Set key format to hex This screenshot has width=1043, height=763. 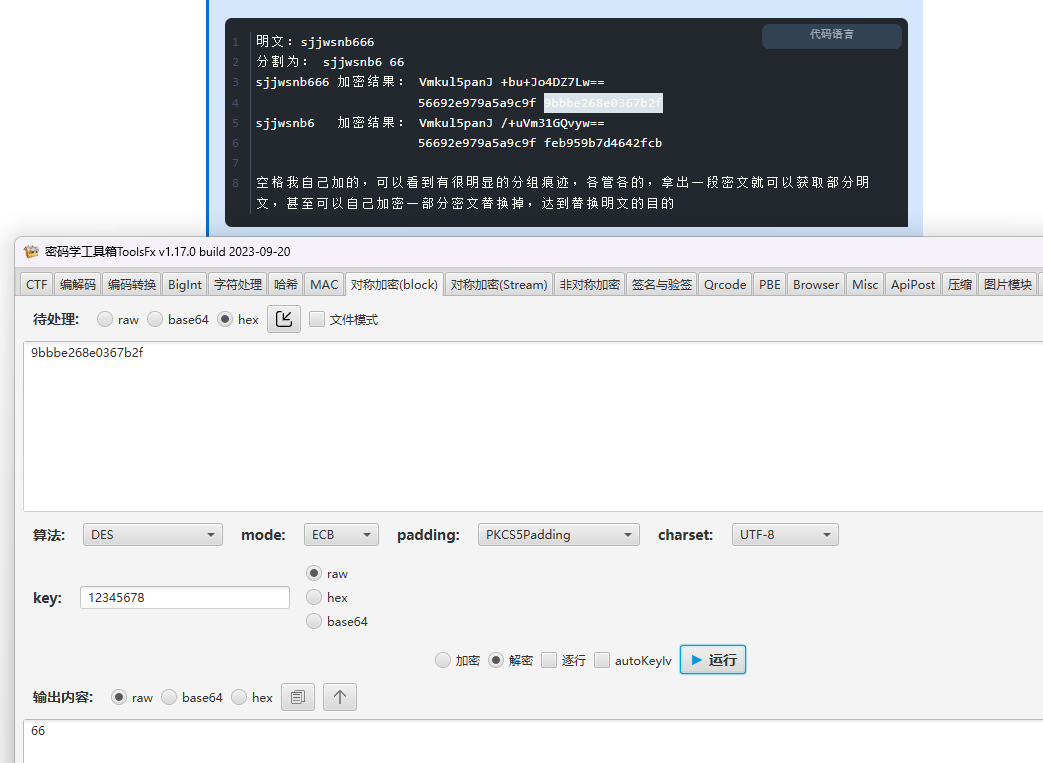[314, 597]
